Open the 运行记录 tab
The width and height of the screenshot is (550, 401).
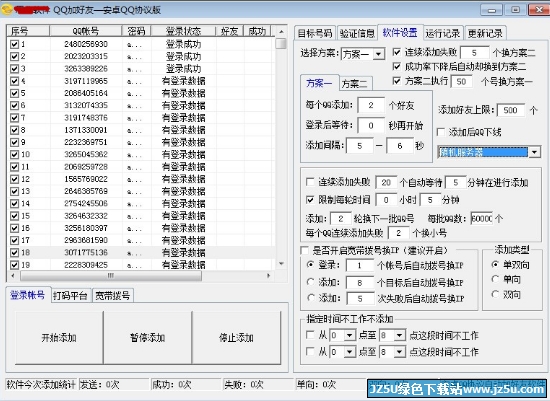coord(443,33)
